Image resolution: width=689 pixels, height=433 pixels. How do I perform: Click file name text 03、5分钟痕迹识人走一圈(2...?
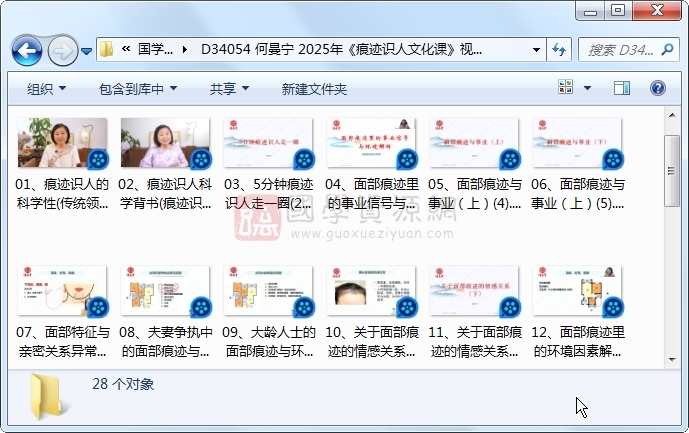pyautogui.click(x=268, y=193)
